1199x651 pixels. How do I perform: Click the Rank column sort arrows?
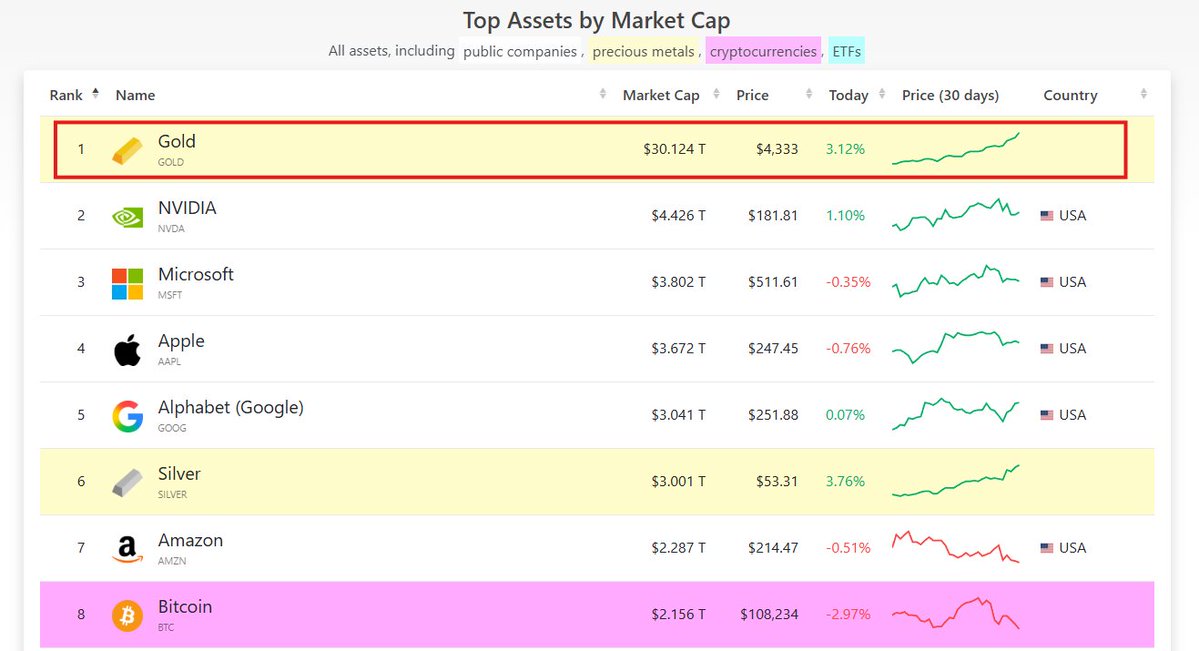(x=95, y=92)
